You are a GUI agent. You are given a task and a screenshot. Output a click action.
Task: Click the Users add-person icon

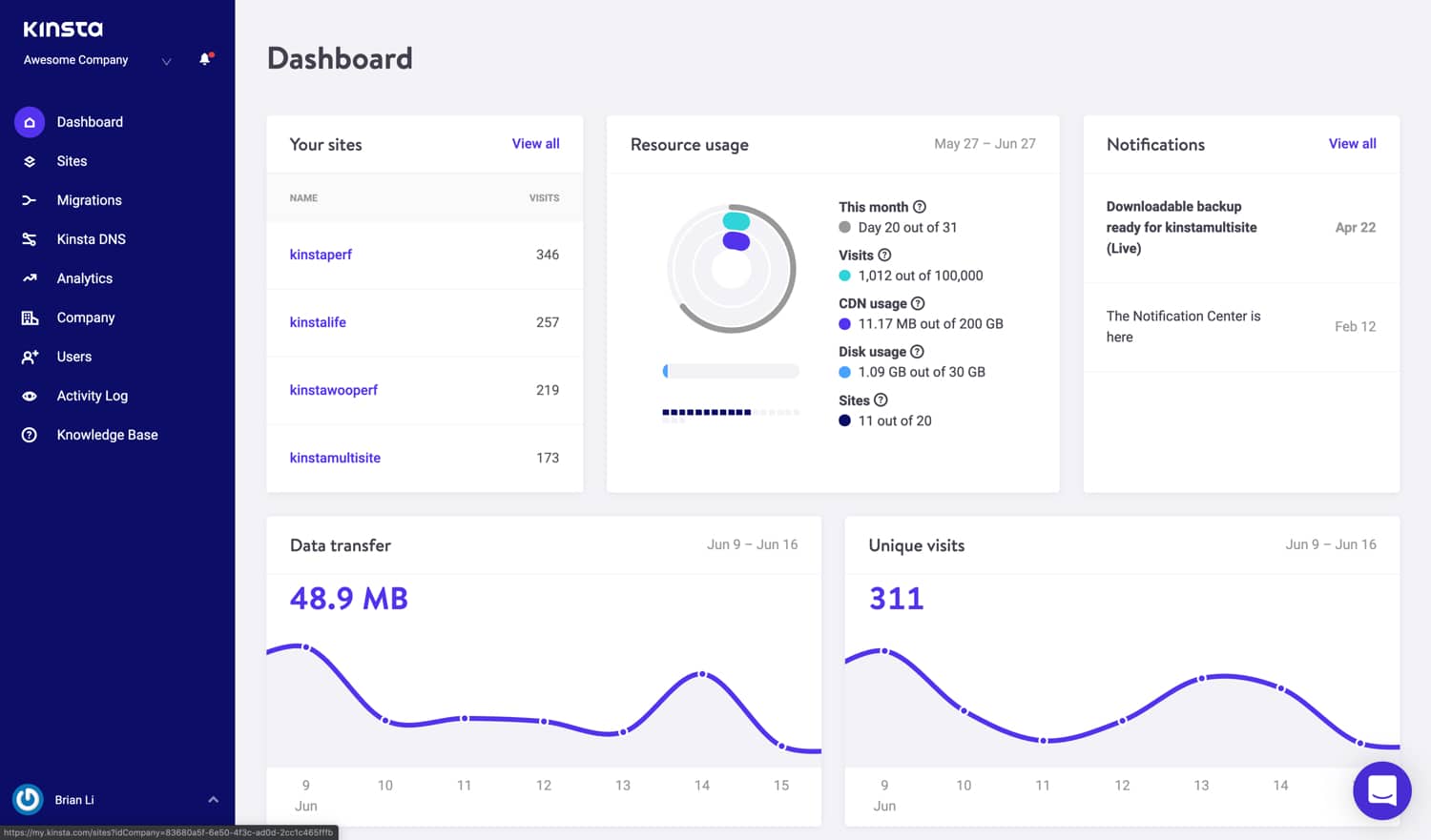pyautogui.click(x=30, y=357)
